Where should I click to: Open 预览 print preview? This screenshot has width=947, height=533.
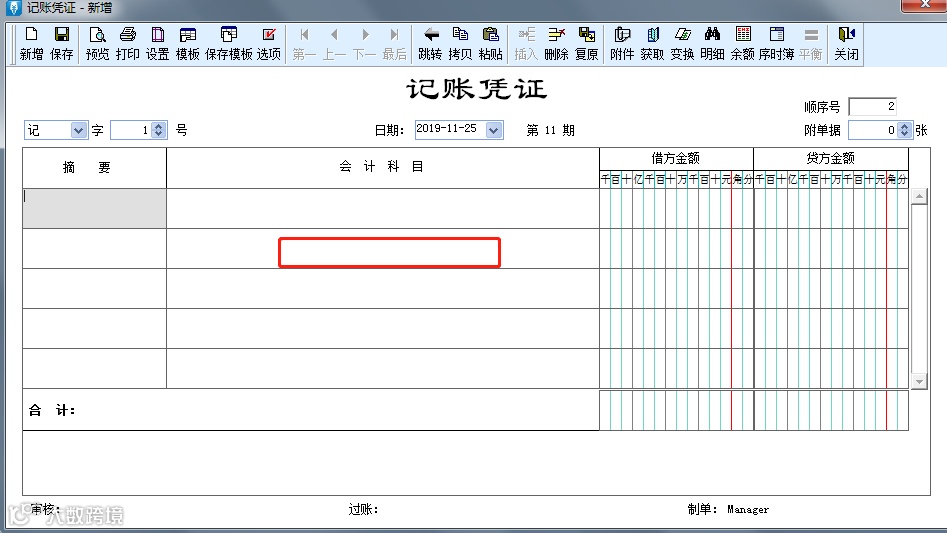point(97,43)
